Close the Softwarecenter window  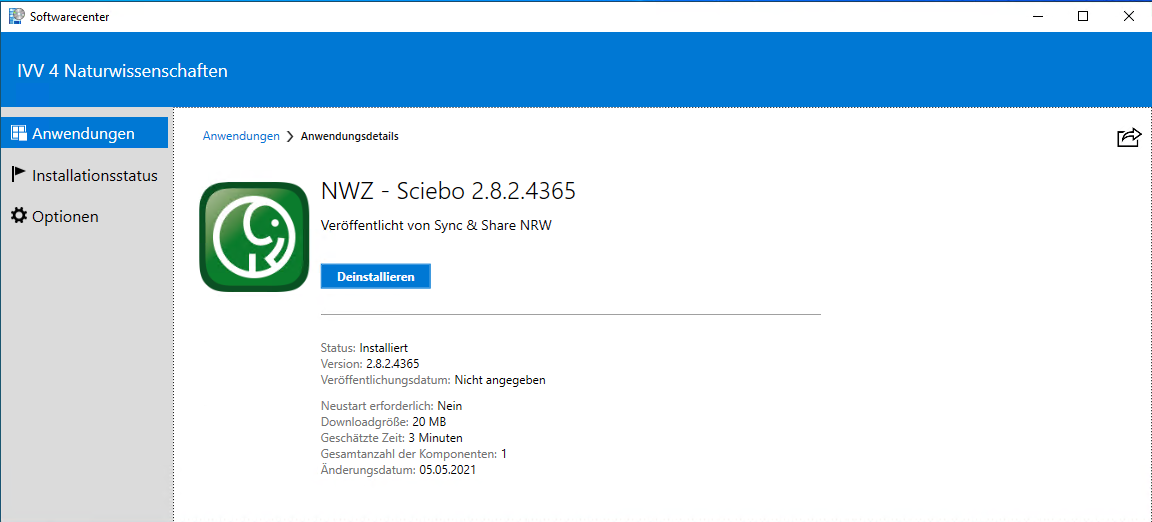(1129, 16)
